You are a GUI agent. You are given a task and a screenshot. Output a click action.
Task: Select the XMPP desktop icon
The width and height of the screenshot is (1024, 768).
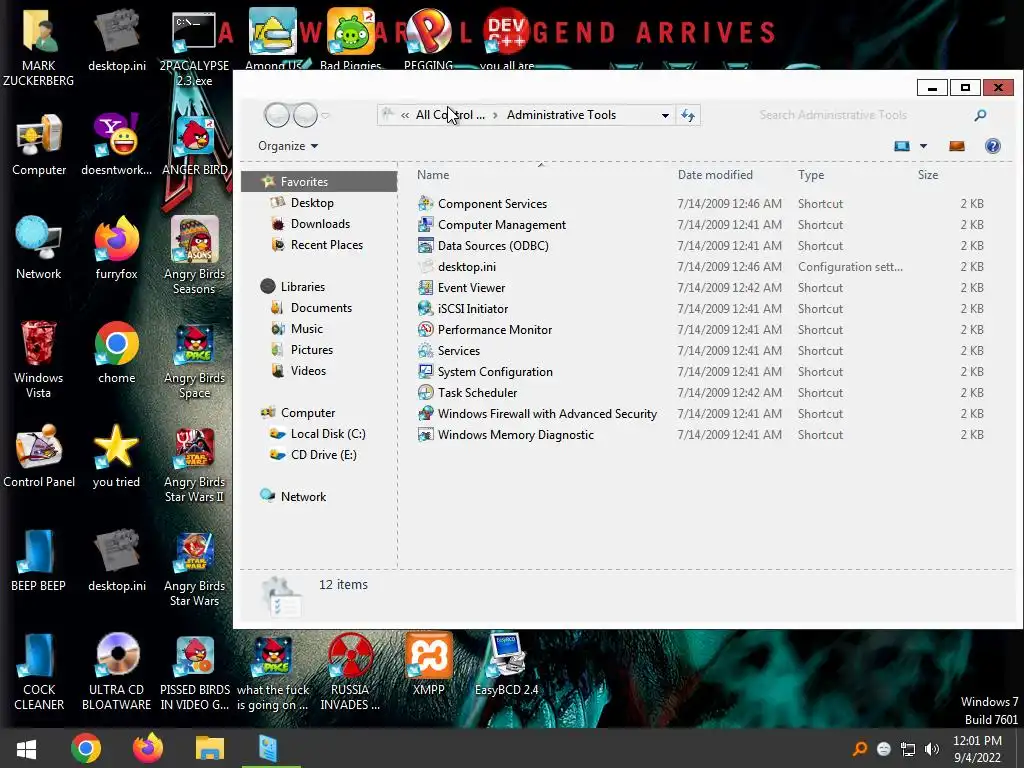428,664
